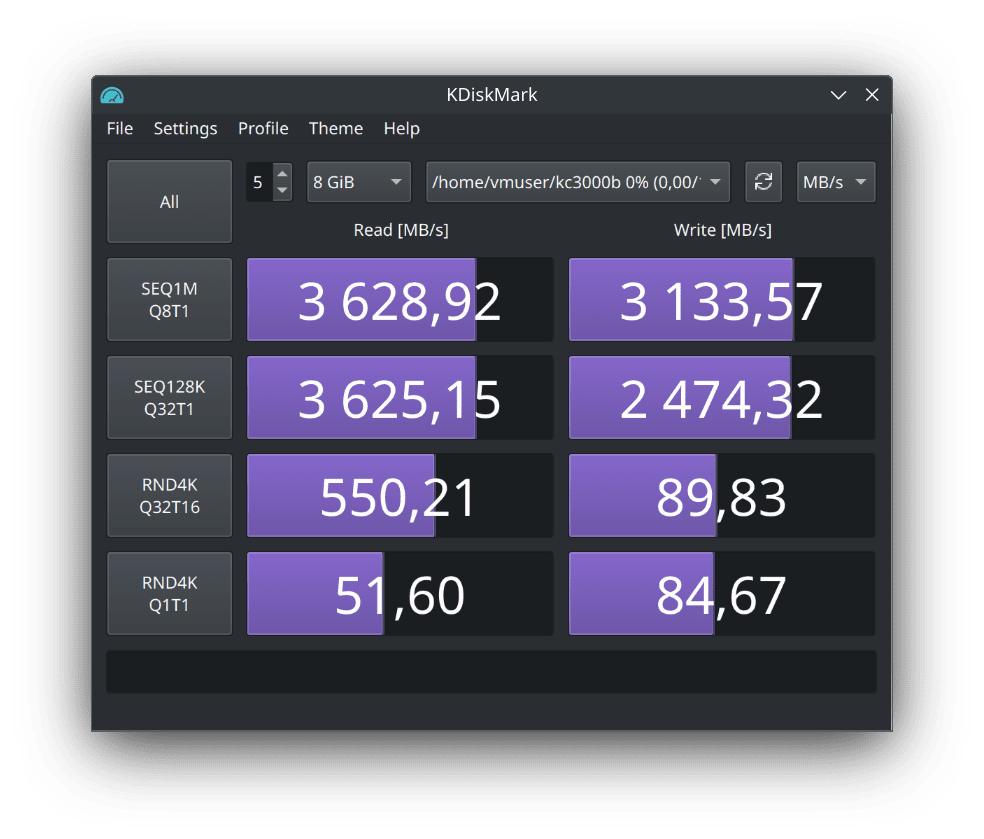Screen dimensions: 984x839
Task: Click the SEQ128K write result 2 474,32
Action: [722, 398]
